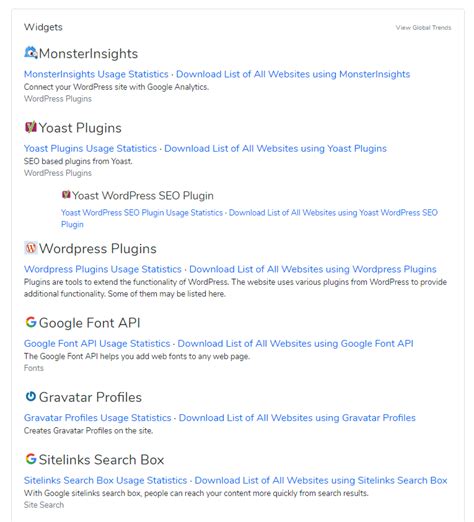
Task: Click the Gravatar Profiles power icon
Action: click(x=31, y=396)
